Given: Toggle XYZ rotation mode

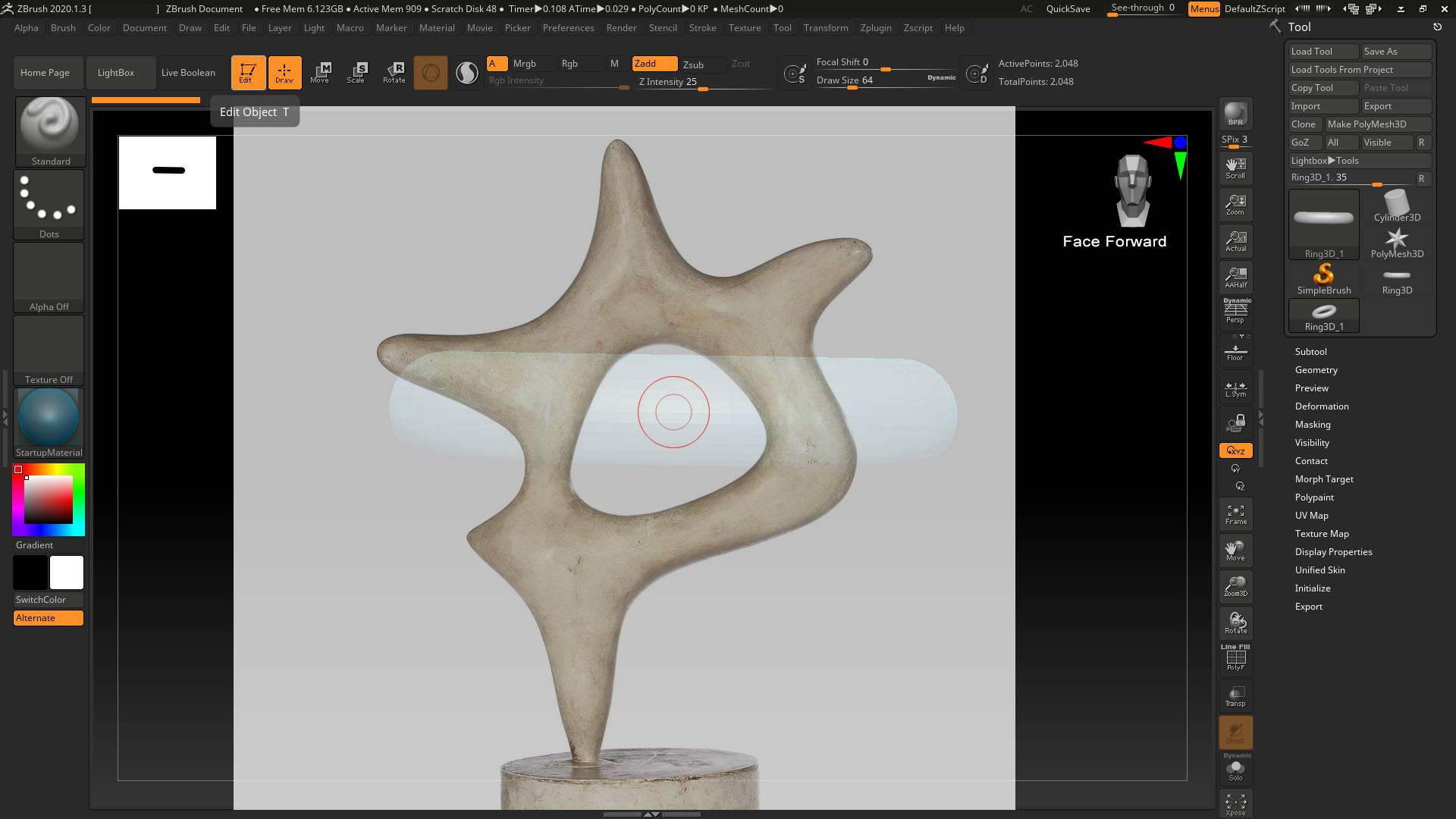Looking at the screenshot, I should (1235, 450).
